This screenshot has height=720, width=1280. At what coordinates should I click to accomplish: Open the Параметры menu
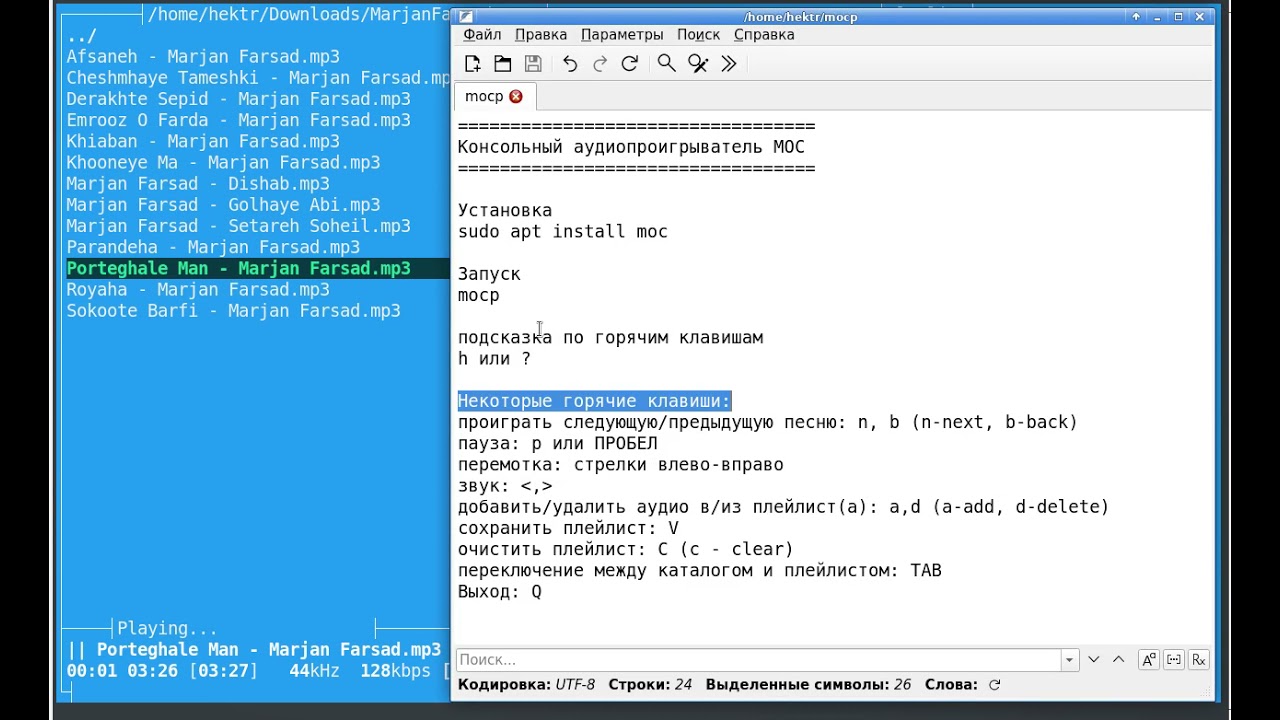point(622,34)
